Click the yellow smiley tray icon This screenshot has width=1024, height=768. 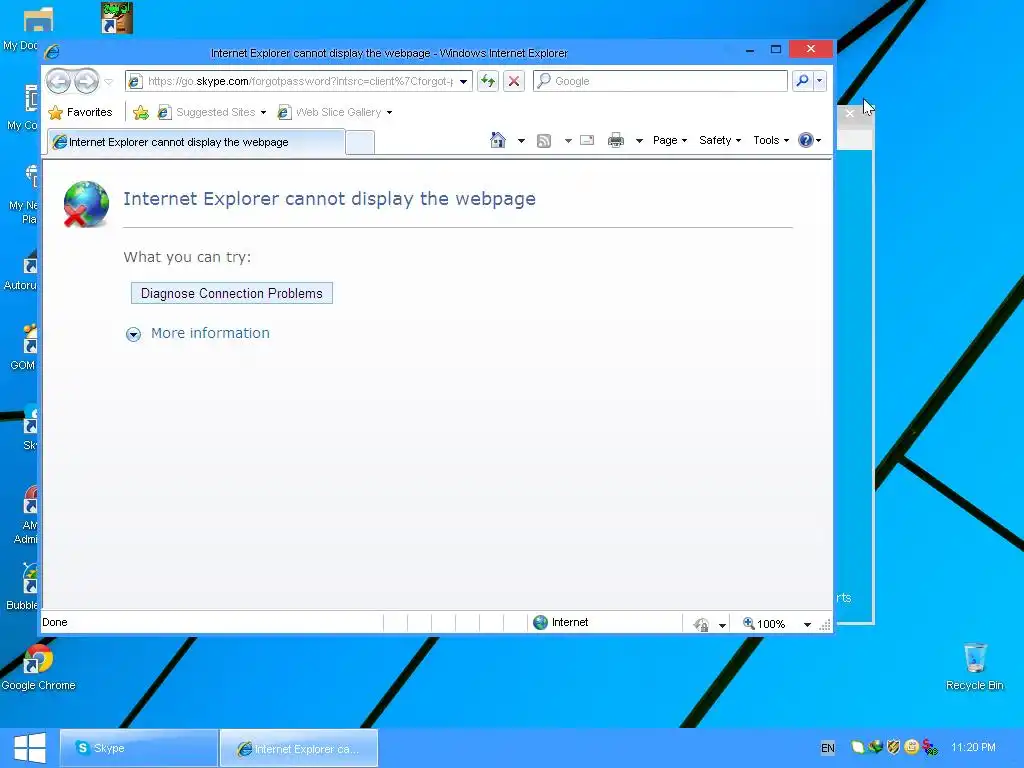click(912, 747)
